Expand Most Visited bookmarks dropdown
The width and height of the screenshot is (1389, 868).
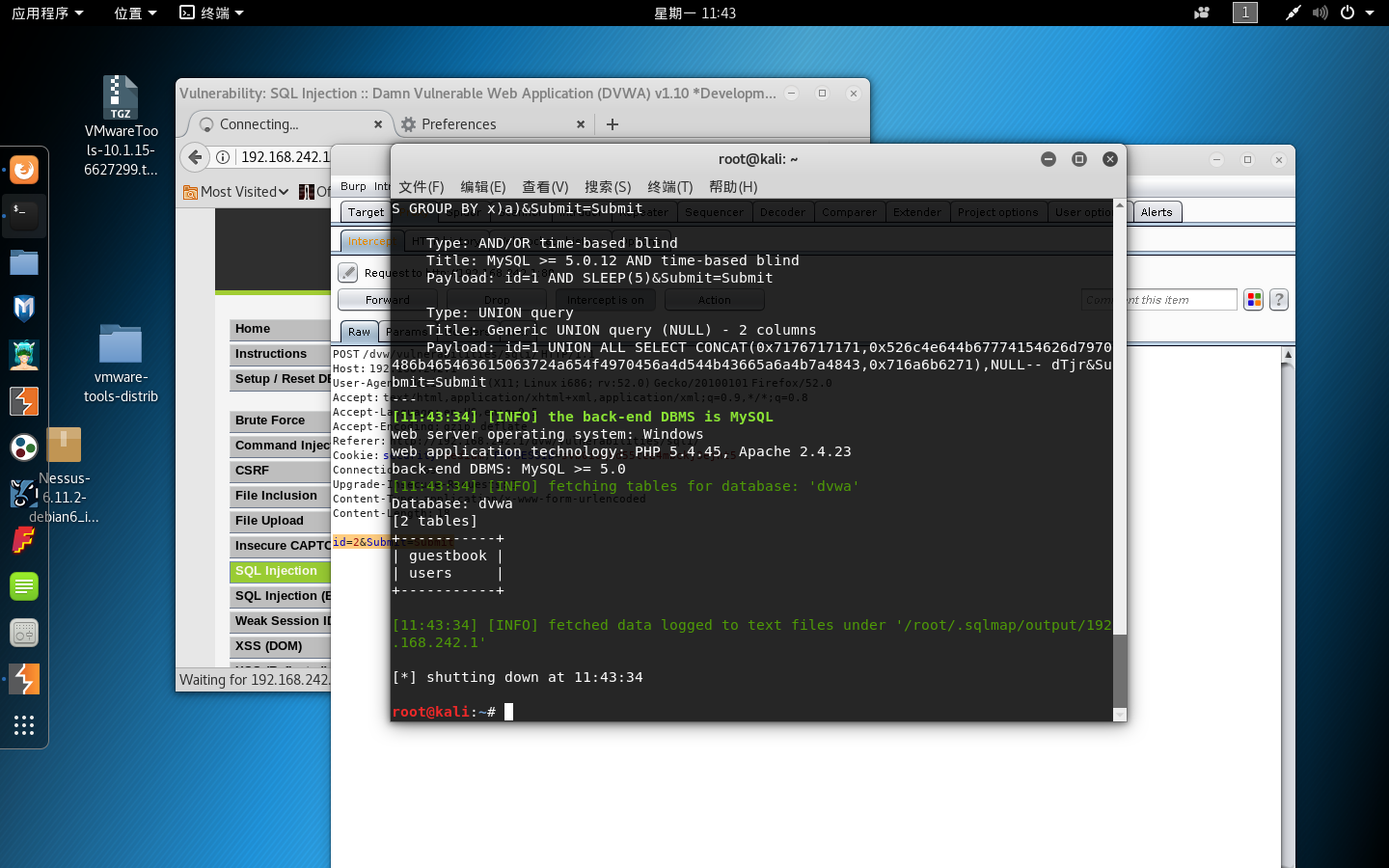[236, 192]
